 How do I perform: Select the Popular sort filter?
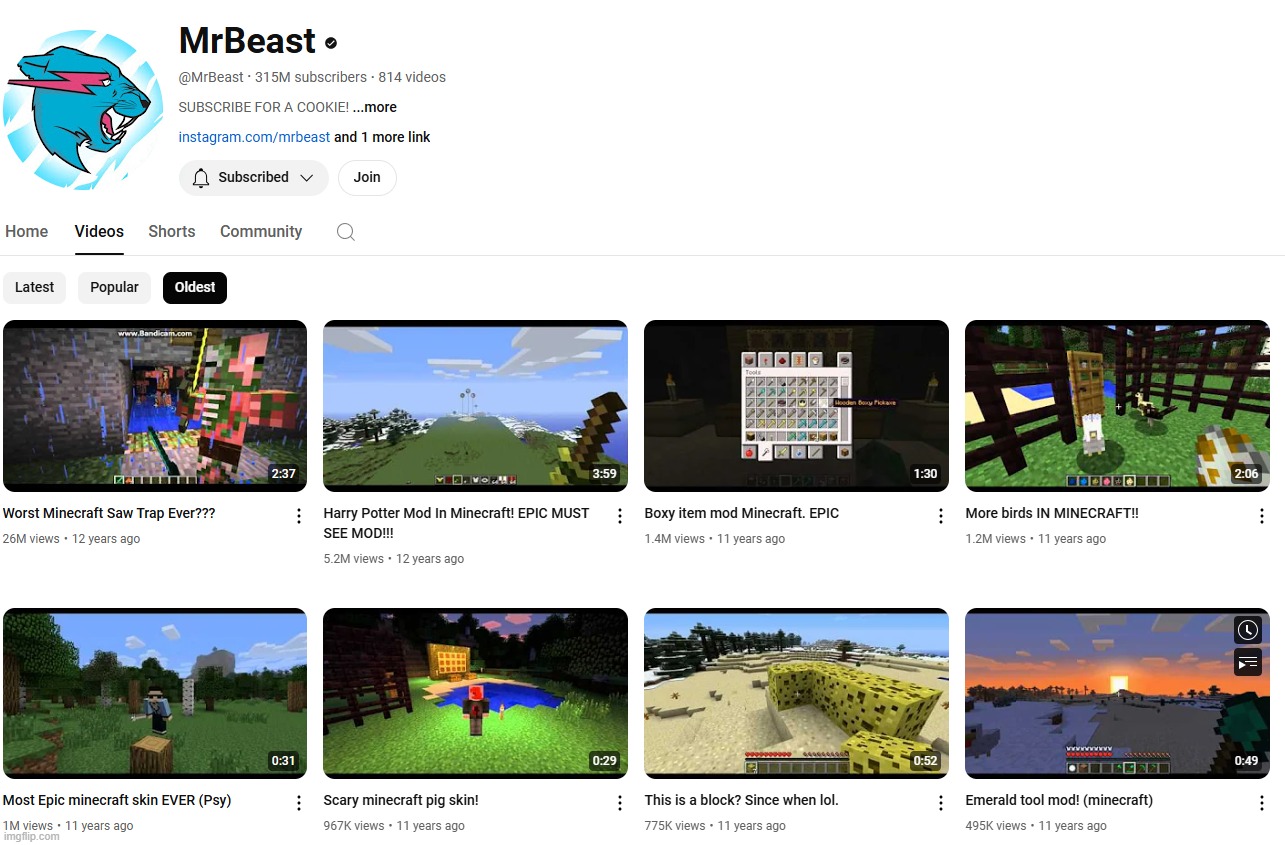tap(114, 287)
